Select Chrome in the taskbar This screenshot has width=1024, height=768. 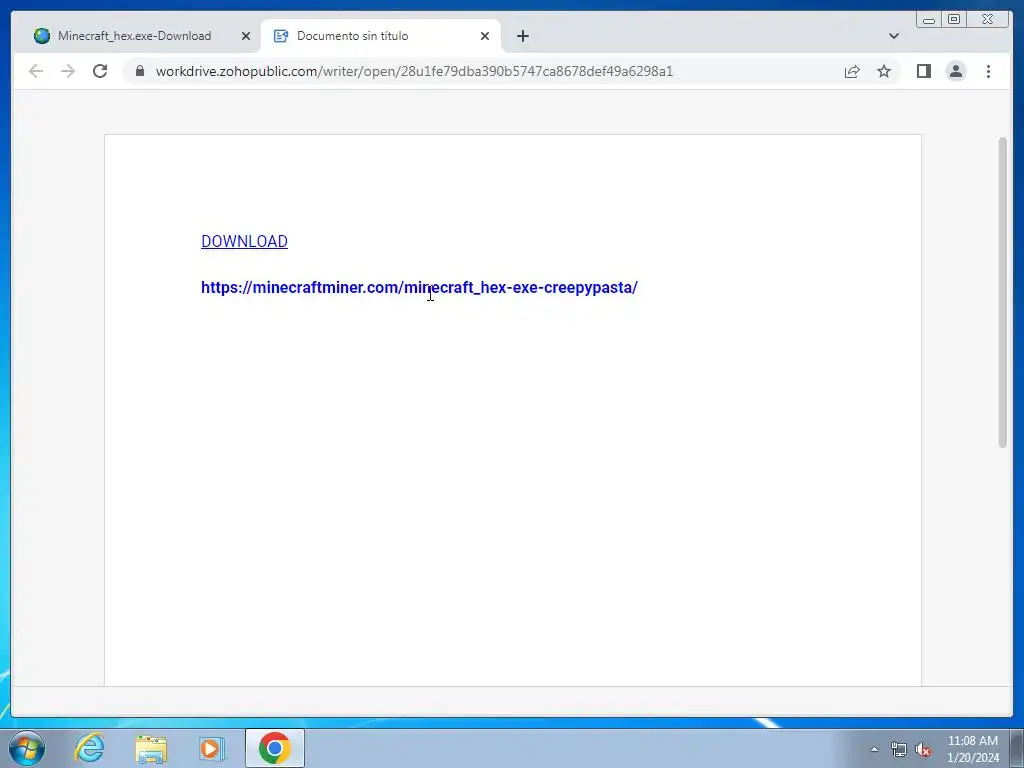(274, 748)
